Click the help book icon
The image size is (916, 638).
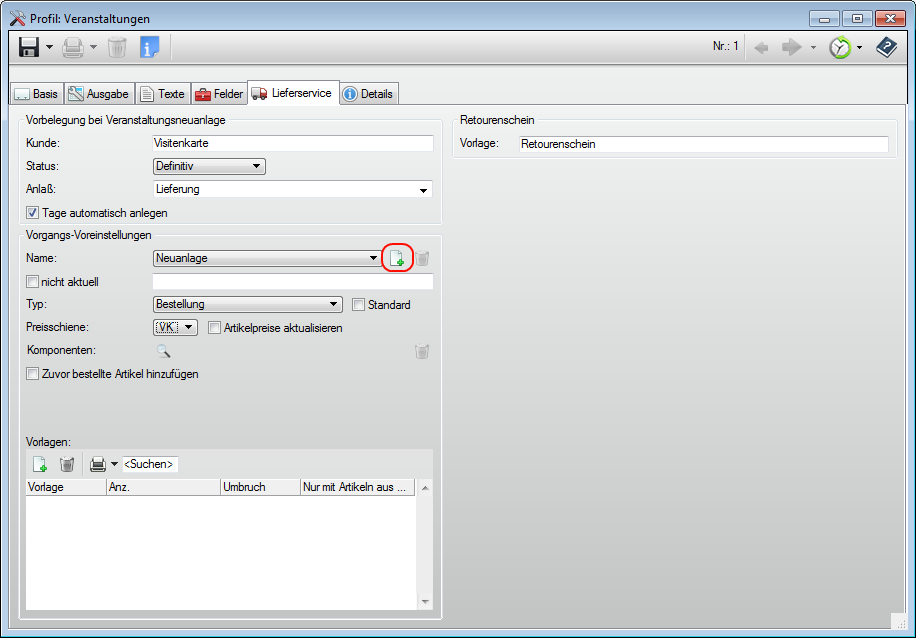coord(886,47)
